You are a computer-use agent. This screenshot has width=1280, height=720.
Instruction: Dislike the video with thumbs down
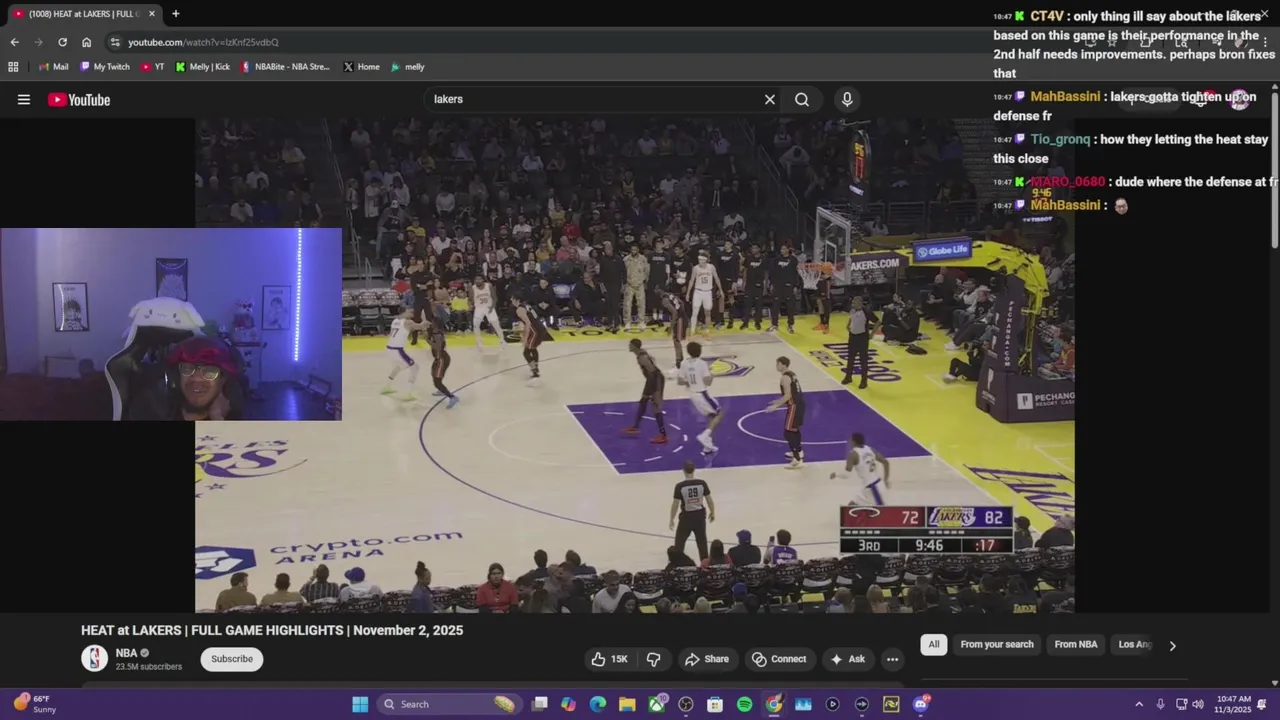click(653, 659)
